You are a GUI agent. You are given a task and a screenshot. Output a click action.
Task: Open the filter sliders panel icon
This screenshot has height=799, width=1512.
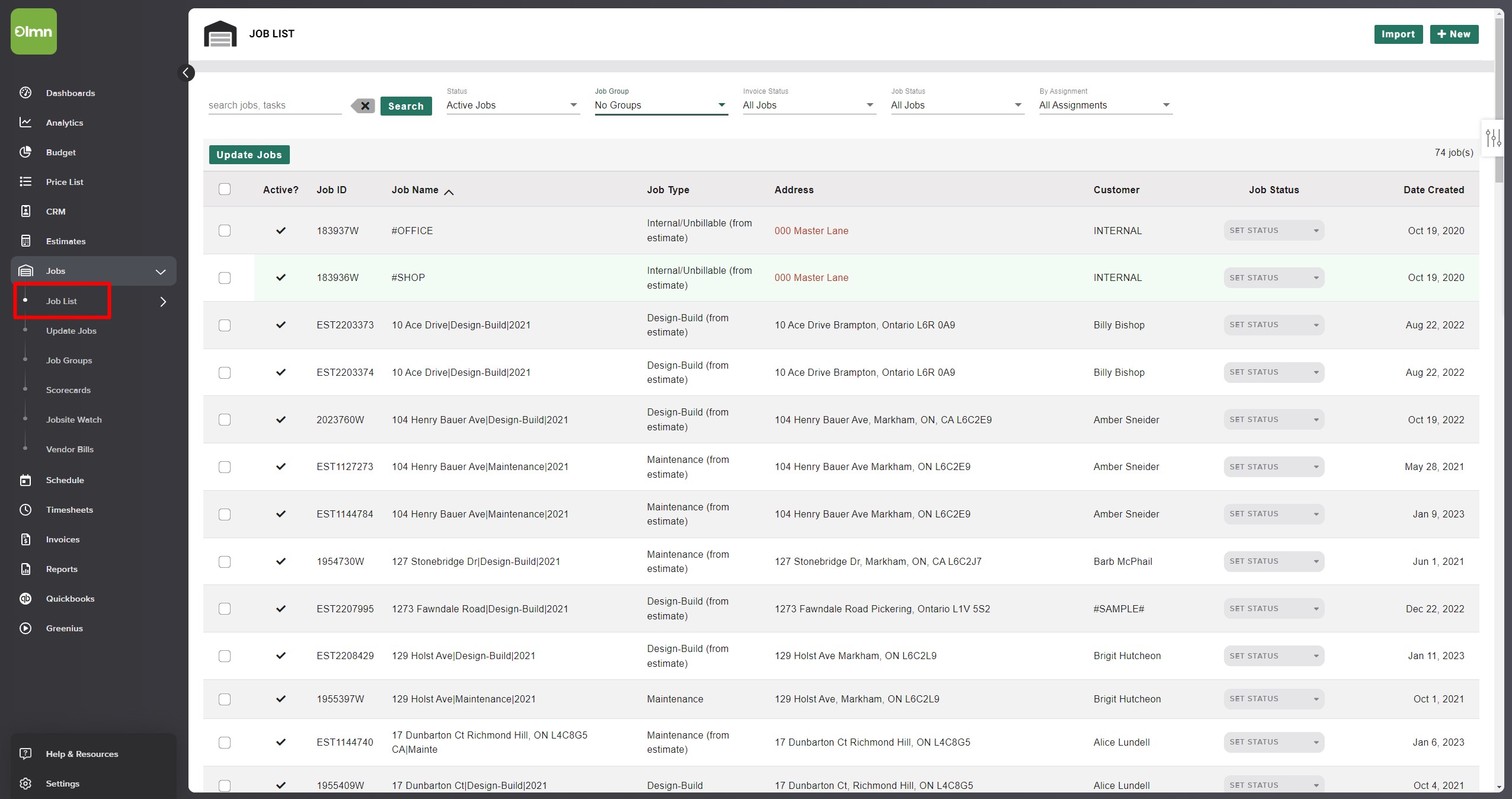(1493, 138)
